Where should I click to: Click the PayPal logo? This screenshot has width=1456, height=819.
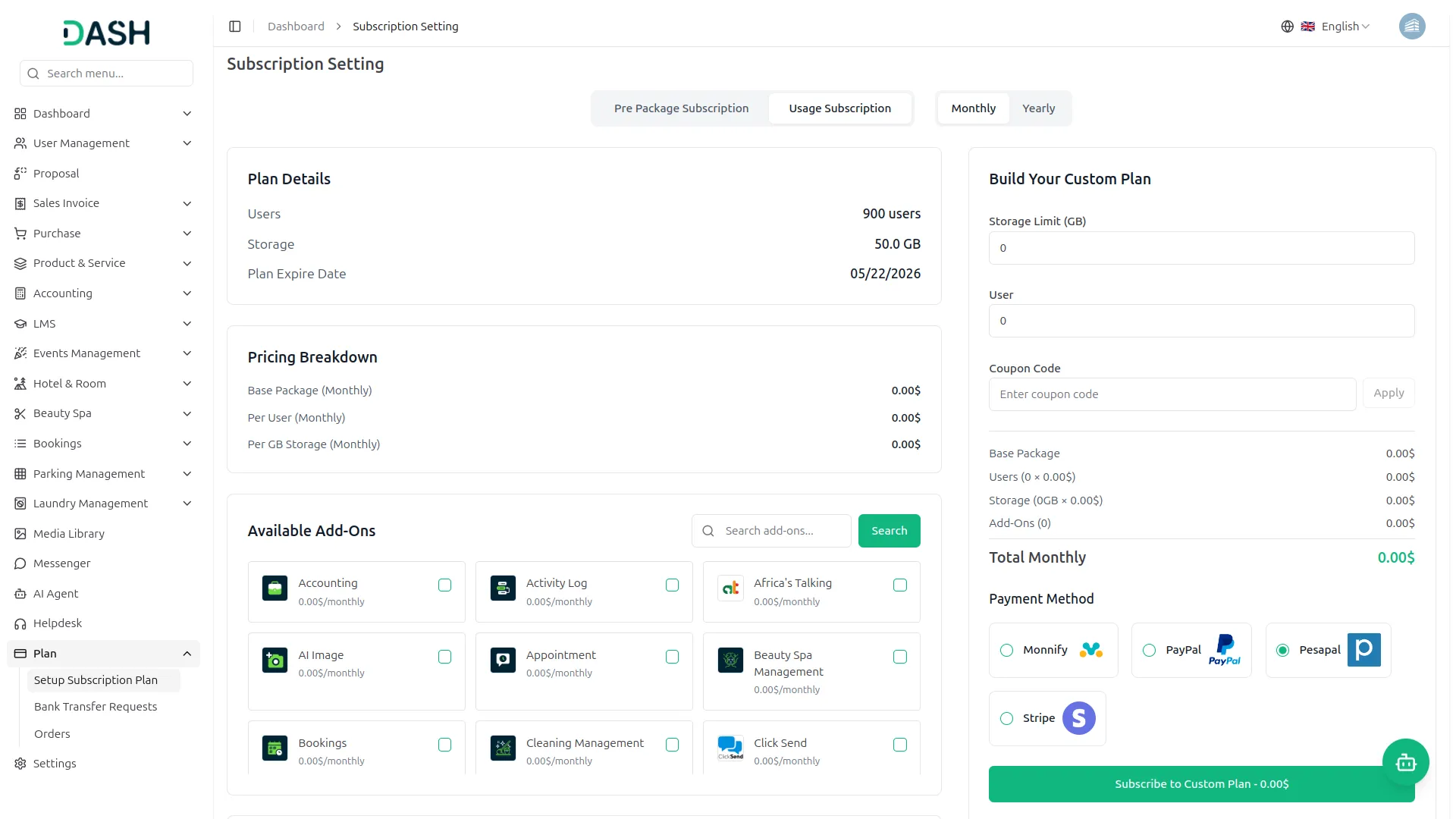point(1224,650)
